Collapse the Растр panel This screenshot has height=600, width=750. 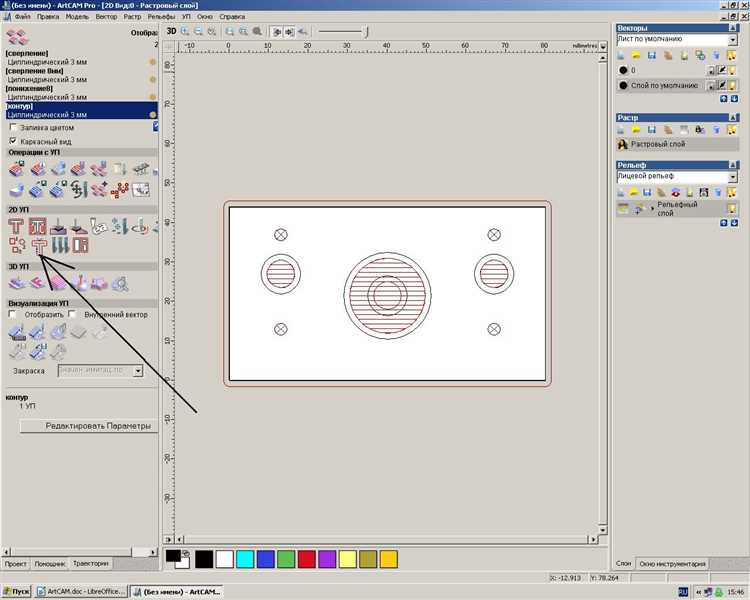click(733, 117)
